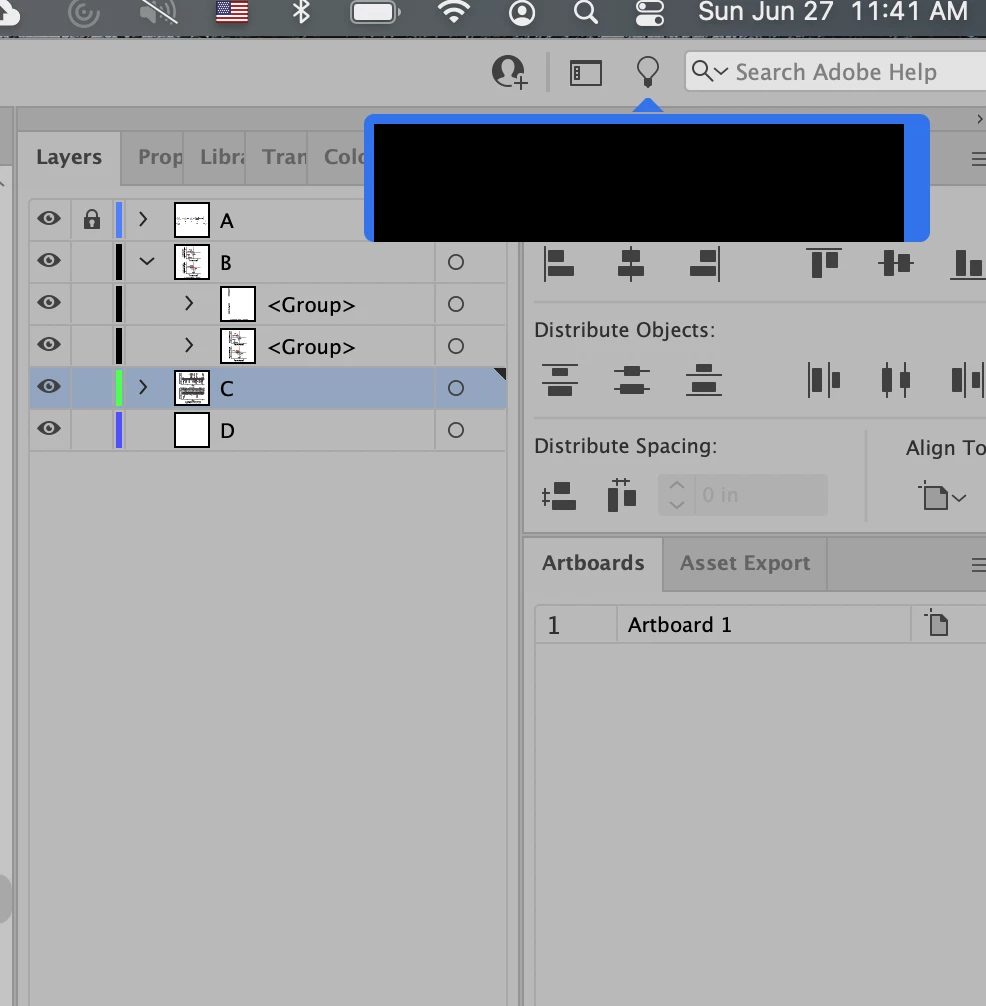Toggle visibility of the second Group sublayer

click(49, 345)
